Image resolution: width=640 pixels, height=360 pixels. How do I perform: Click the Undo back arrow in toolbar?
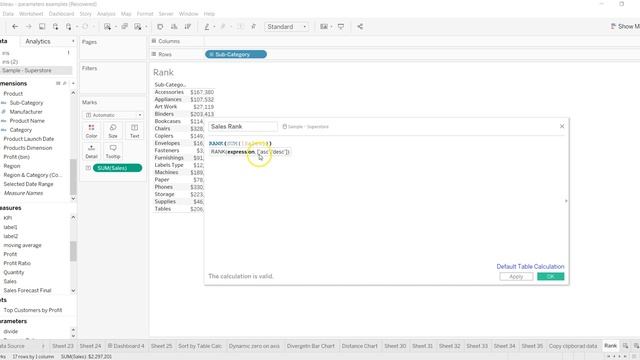coord(15,27)
